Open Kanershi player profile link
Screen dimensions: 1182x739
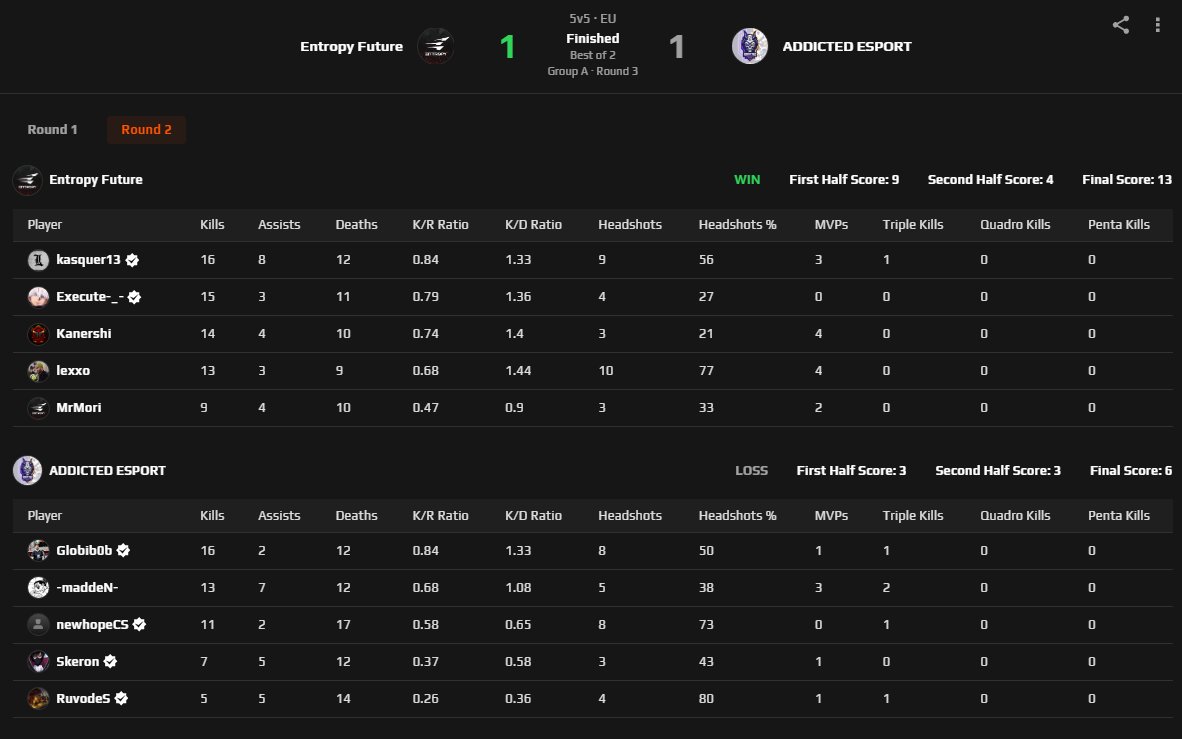(x=84, y=333)
